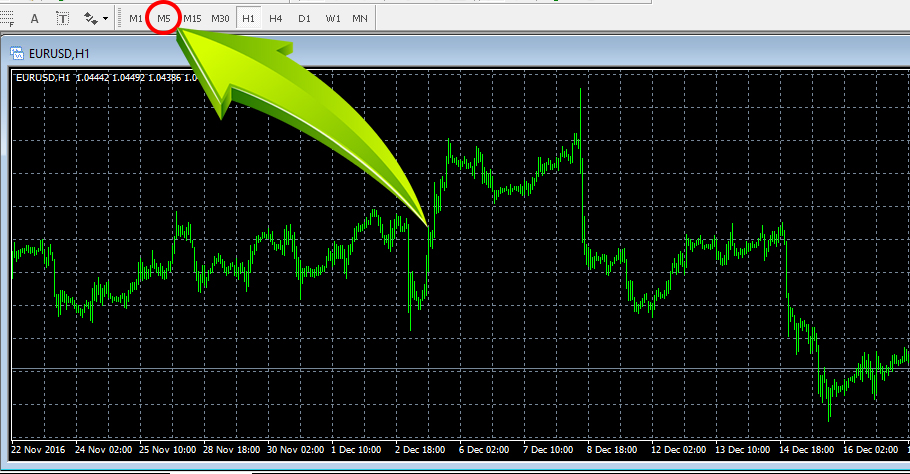This screenshot has height=474, width=910.
Task: Click the '28 Nov 18:00' time axis label
Action: 232,450
